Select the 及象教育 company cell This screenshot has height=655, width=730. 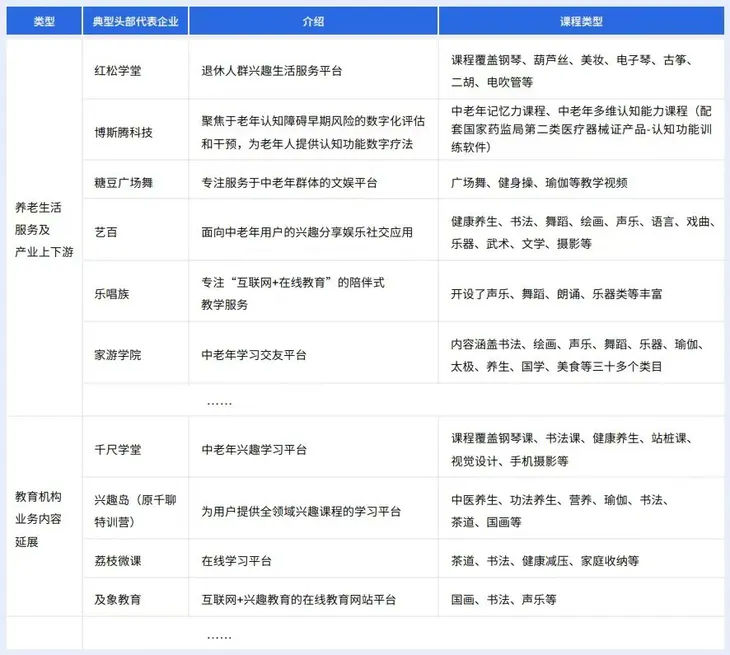point(135,599)
